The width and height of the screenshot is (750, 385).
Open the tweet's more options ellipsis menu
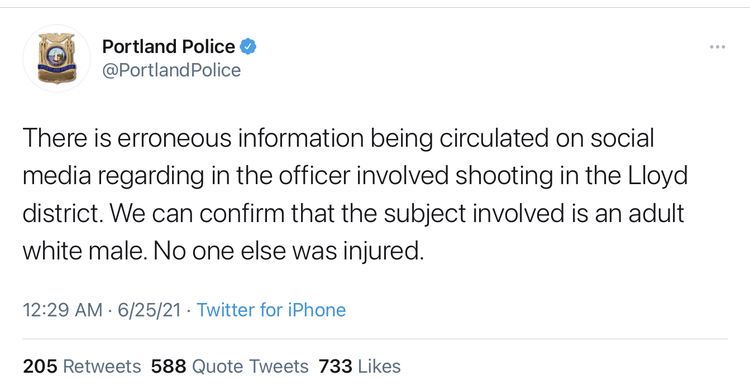tap(717, 47)
